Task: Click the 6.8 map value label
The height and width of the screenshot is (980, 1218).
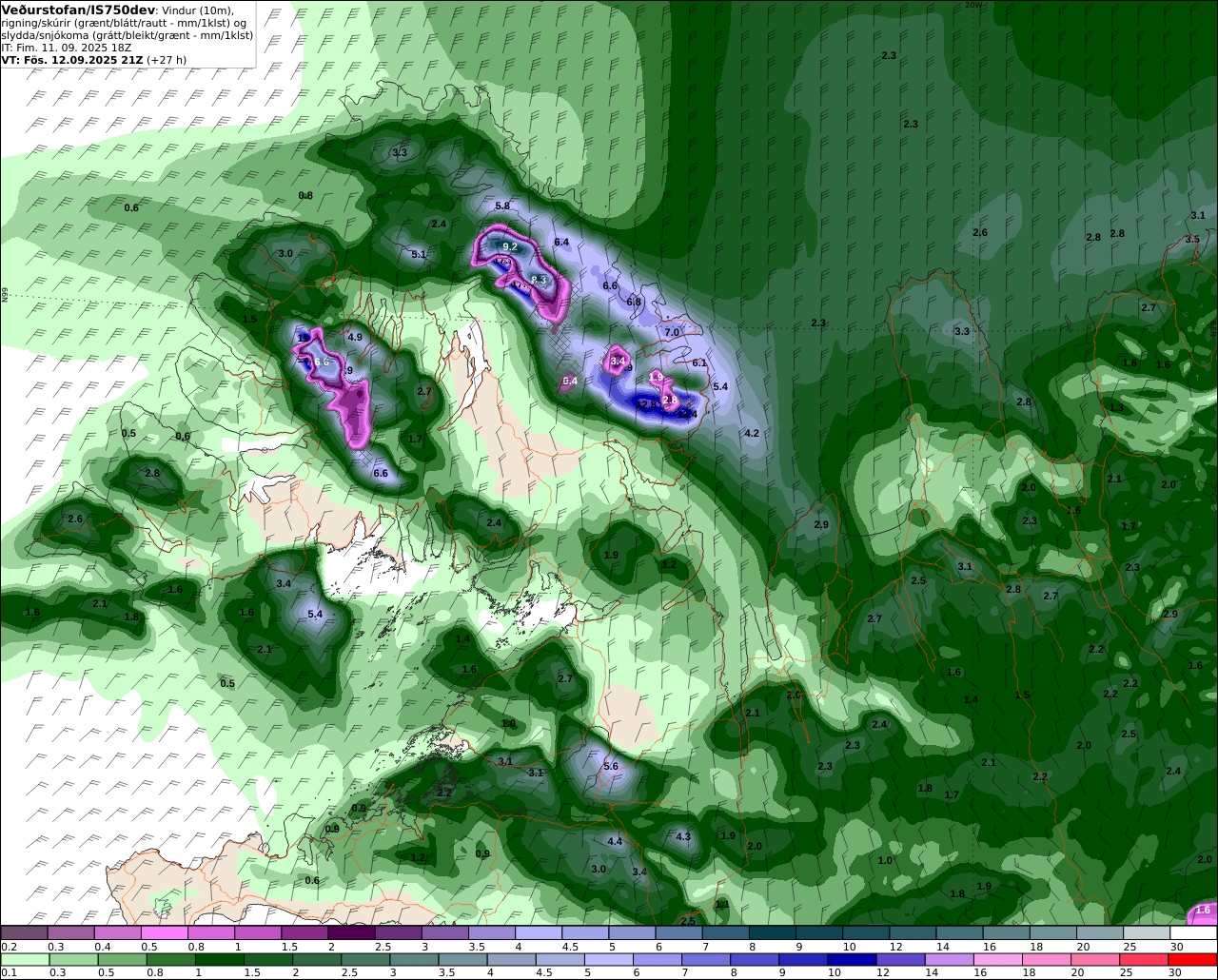Action: (635, 302)
